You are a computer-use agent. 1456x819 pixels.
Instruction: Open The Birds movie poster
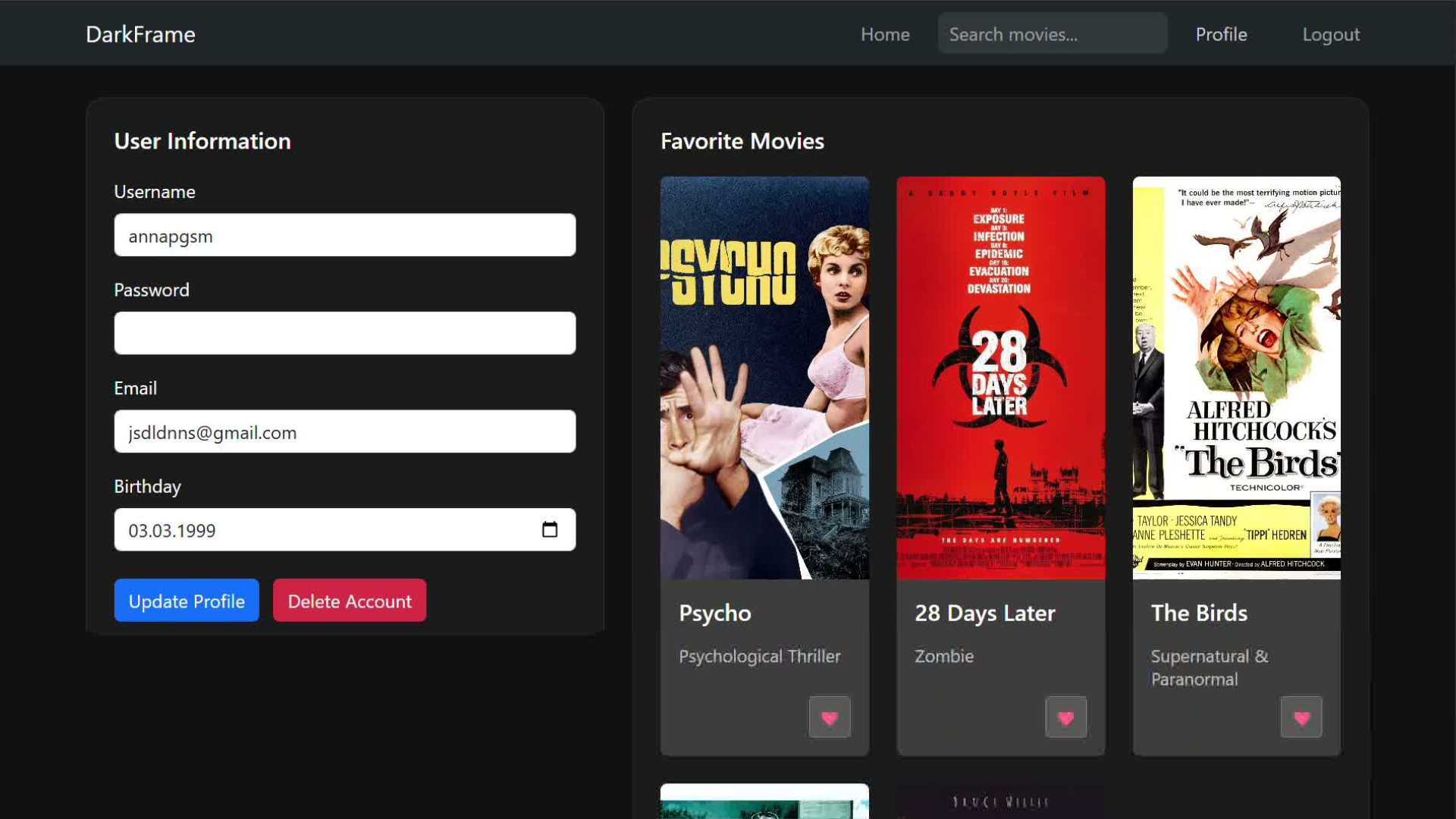click(1237, 378)
